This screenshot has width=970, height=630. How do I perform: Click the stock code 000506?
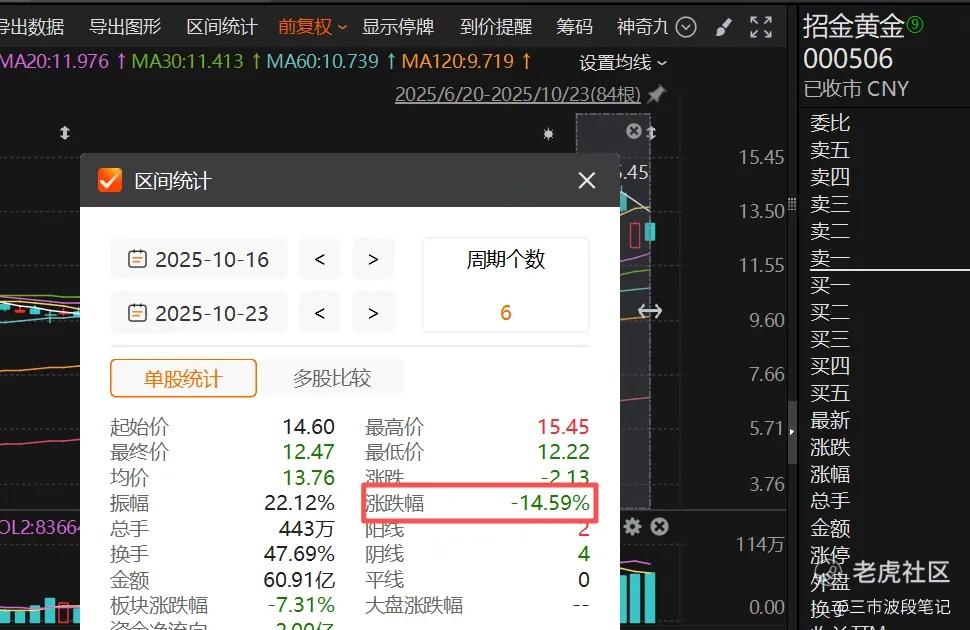click(848, 59)
